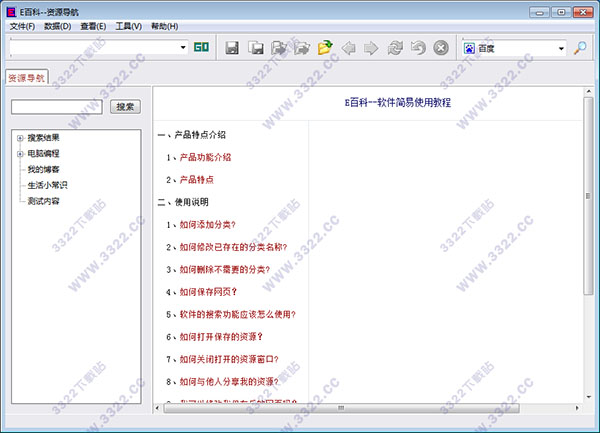
Task: Open the 如何修改已存在的分类名称? link
Action: (x=233, y=247)
